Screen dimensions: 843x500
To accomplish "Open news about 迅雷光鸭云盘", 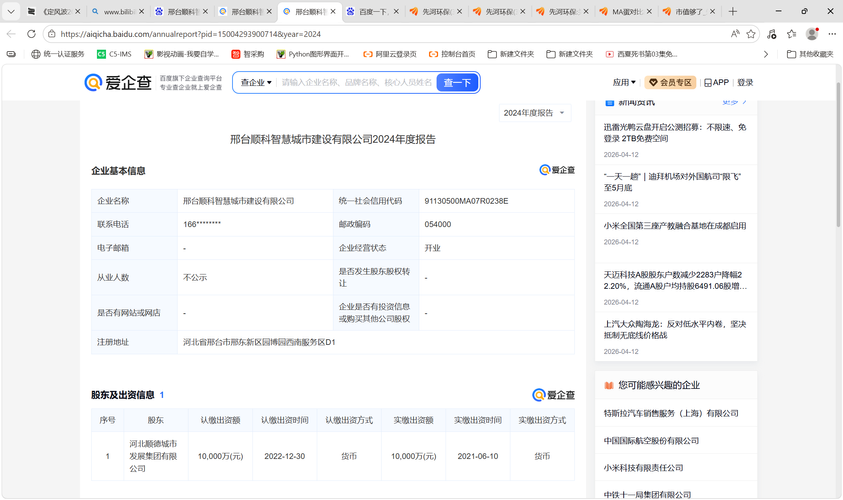I will click(675, 133).
